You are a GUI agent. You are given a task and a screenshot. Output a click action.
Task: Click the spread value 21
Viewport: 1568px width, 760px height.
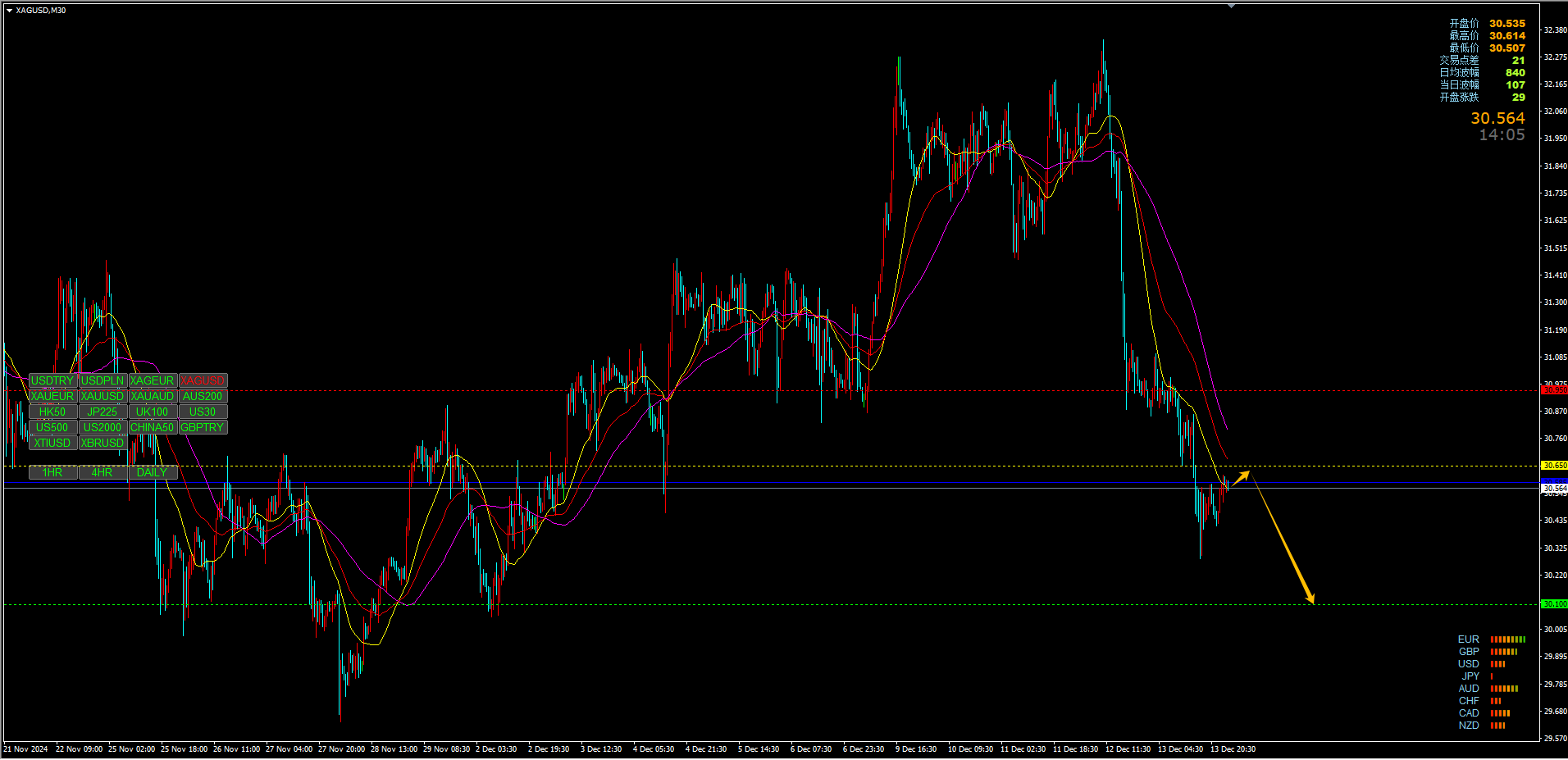tap(1519, 61)
